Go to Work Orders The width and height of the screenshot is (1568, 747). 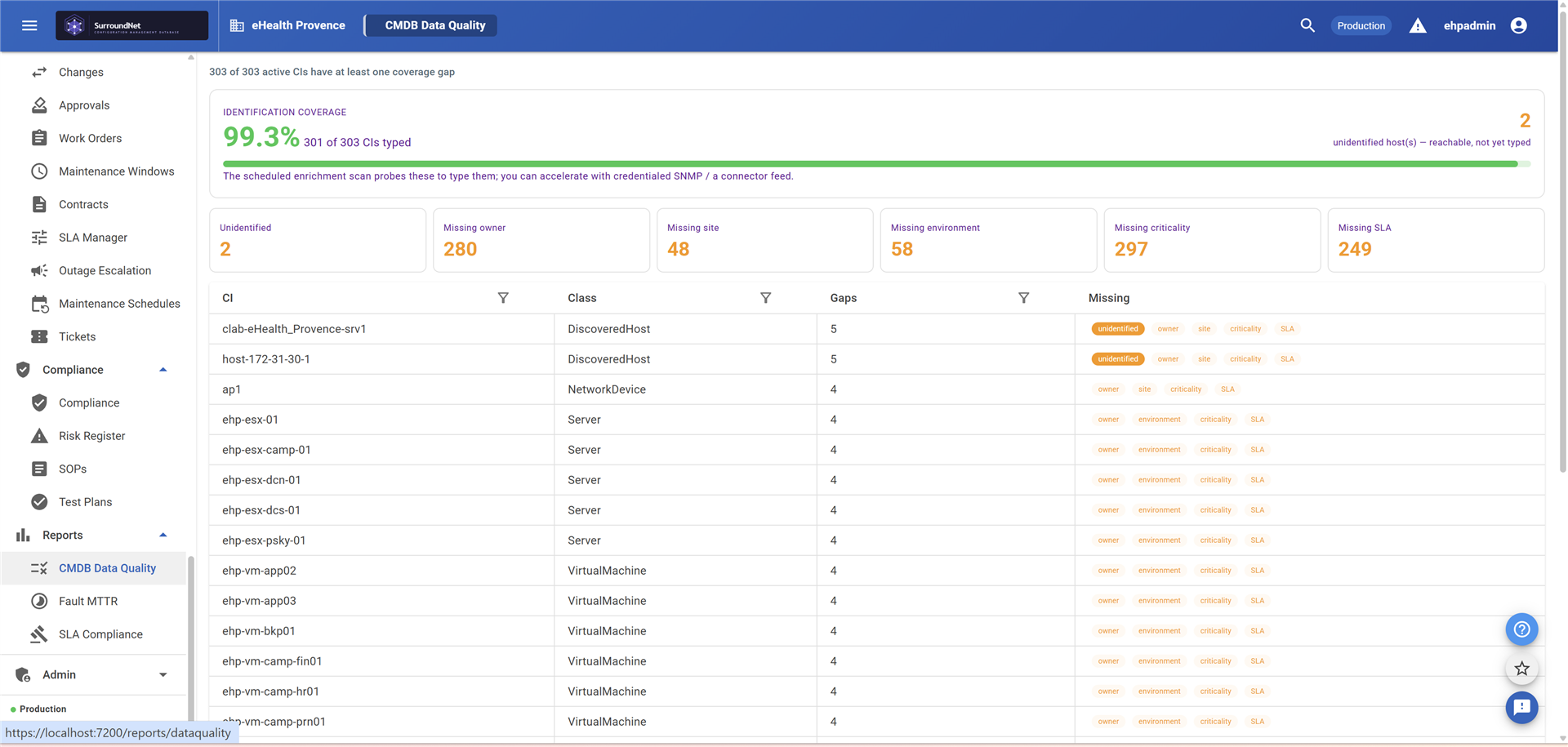coord(94,138)
